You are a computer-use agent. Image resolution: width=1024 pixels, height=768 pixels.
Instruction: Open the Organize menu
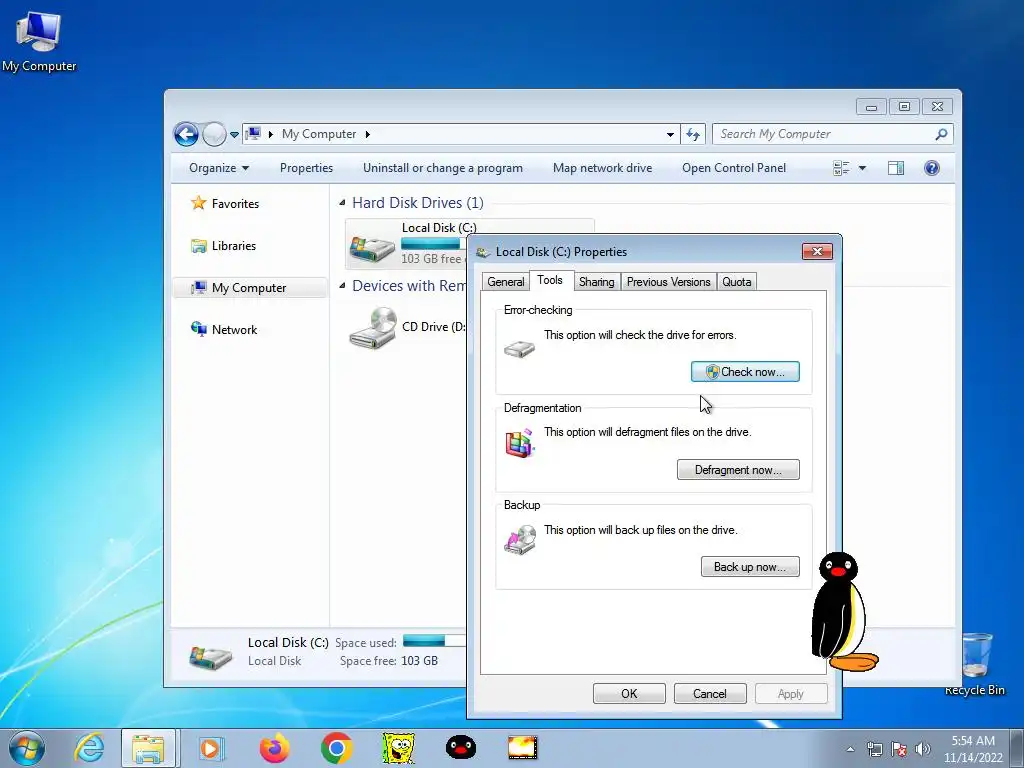[219, 168]
